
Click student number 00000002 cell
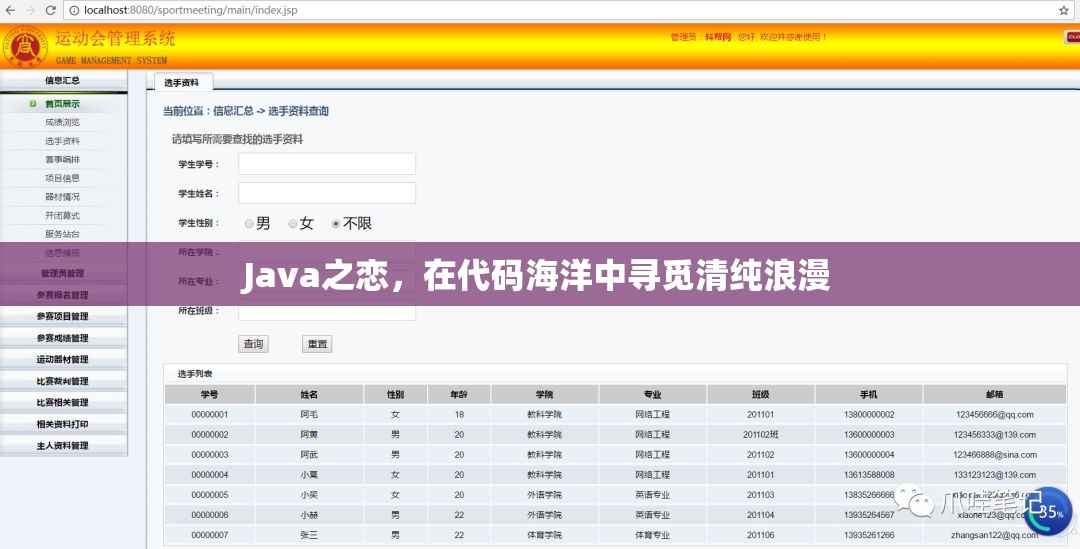point(210,435)
